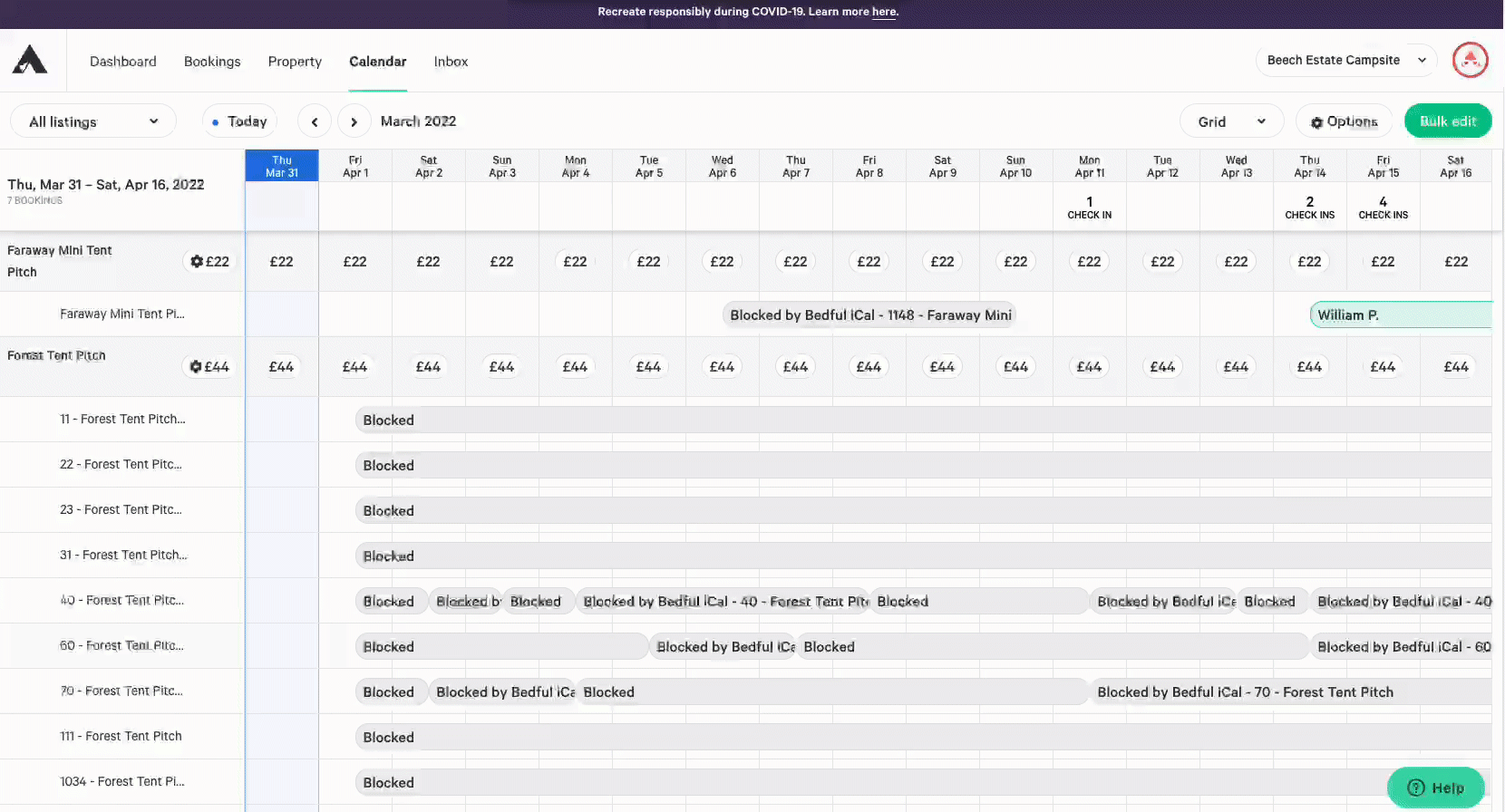Screen dimensions: 1505x812
Task: Open the Blocked bar on row 111
Action: [923, 737]
